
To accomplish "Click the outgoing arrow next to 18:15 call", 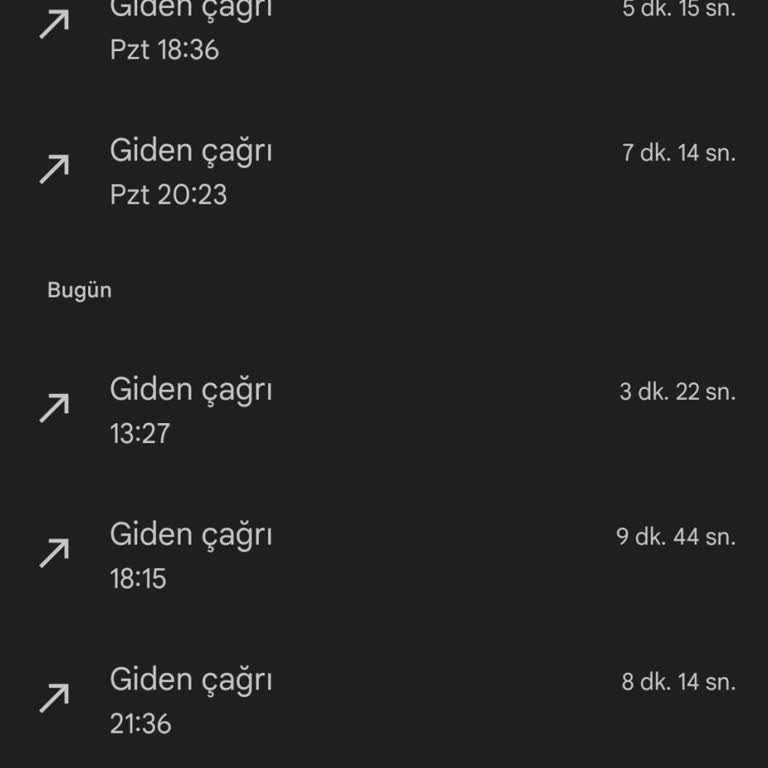I will coord(54,553).
